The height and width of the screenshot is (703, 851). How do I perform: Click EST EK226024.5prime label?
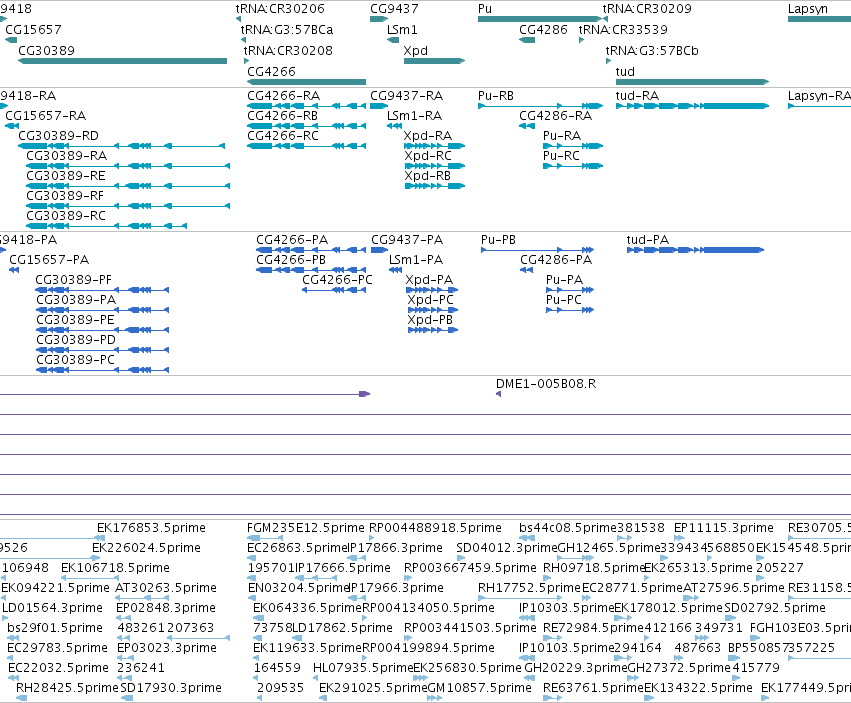pos(147,548)
